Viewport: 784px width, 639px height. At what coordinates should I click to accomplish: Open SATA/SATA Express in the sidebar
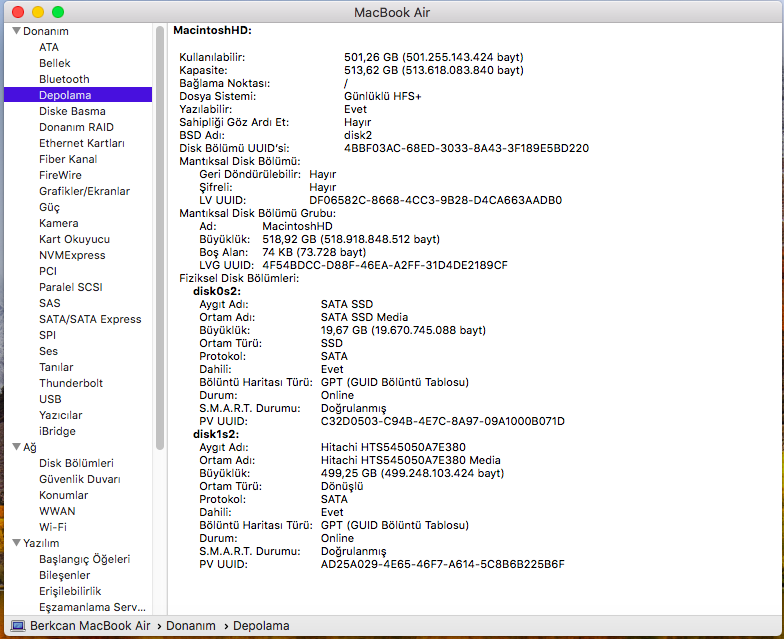click(90, 319)
